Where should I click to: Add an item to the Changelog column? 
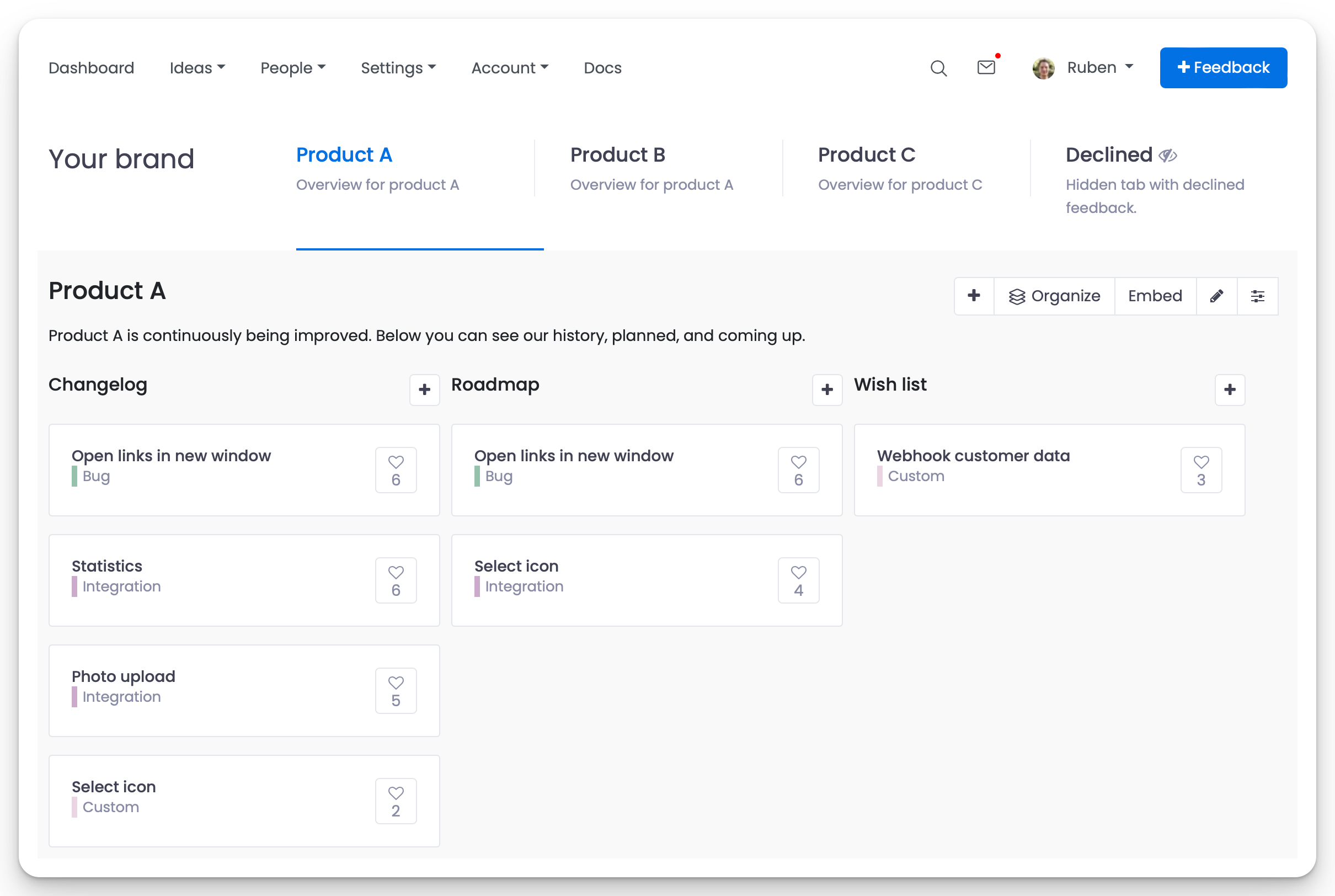pos(424,390)
